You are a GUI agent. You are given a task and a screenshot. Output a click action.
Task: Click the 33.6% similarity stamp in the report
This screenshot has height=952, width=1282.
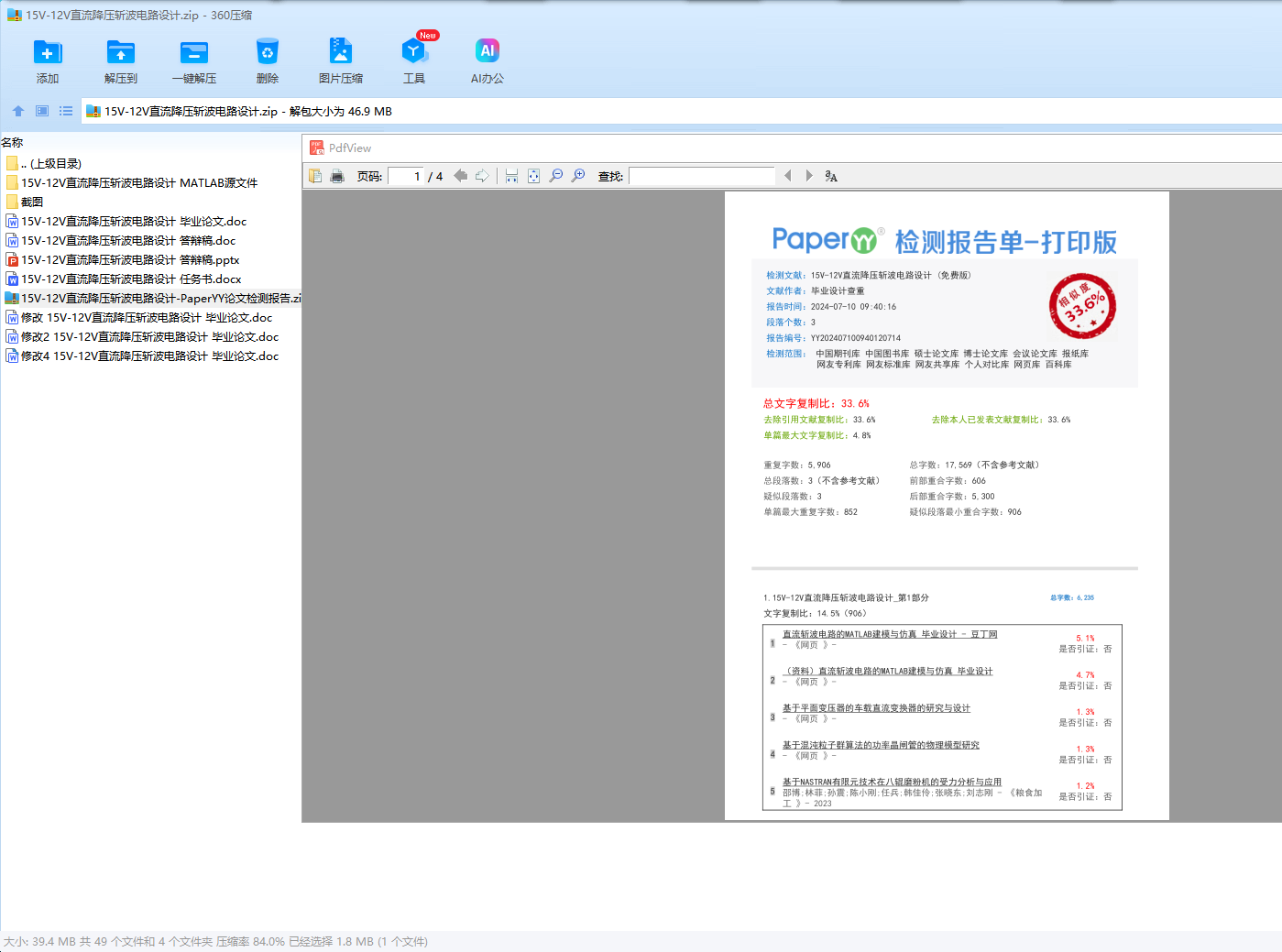1082,306
